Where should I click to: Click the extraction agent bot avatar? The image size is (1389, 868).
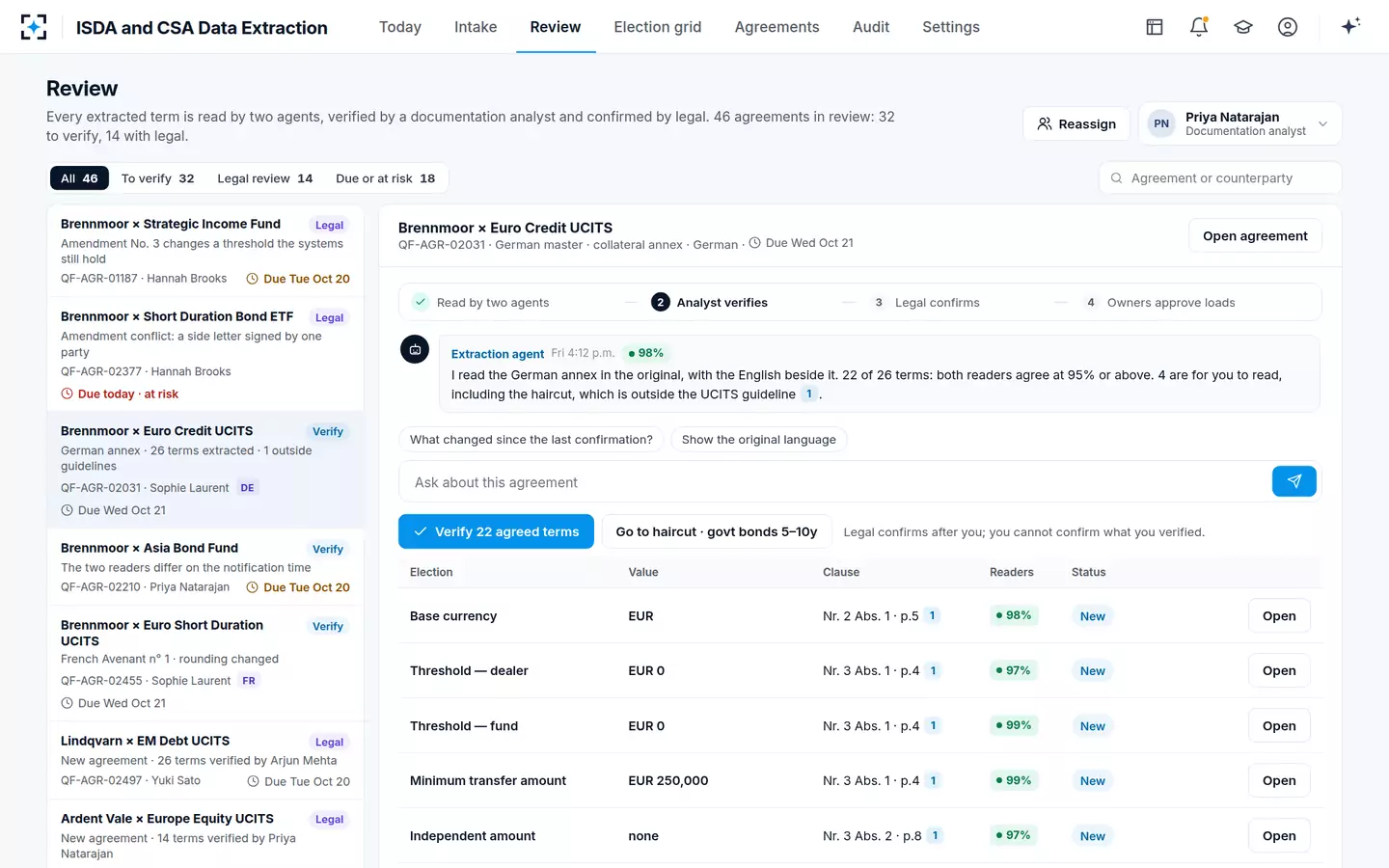click(x=415, y=349)
